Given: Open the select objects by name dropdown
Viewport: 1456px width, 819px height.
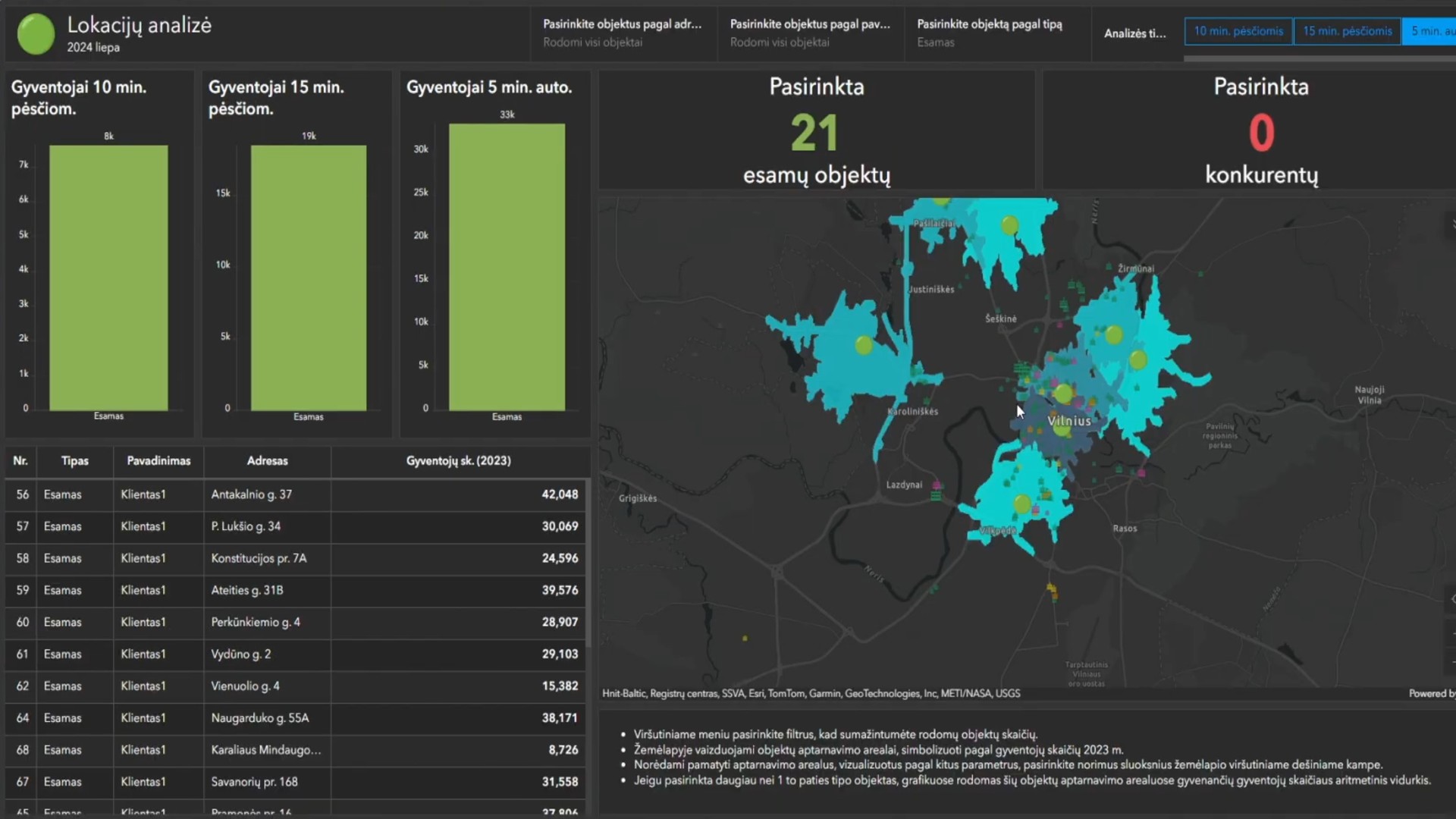Looking at the screenshot, I should [810, 33].
